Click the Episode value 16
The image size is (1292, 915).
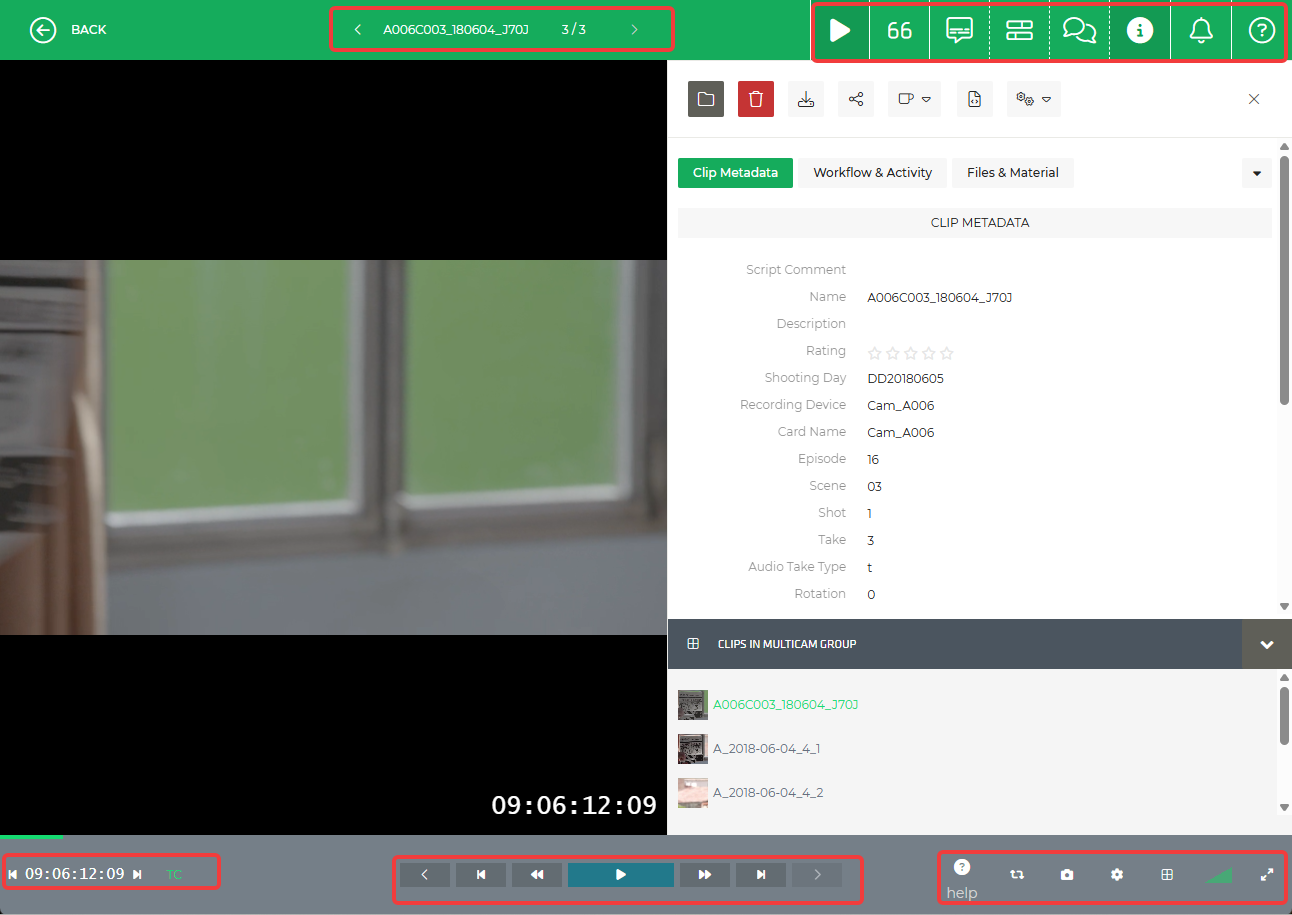pyautogui.click(x=873, y=459)
